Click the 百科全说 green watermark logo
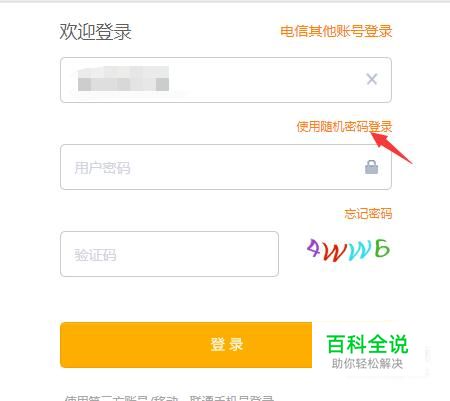Image resolution: width=450 pixels, height=401 pixels. point(367,344)
